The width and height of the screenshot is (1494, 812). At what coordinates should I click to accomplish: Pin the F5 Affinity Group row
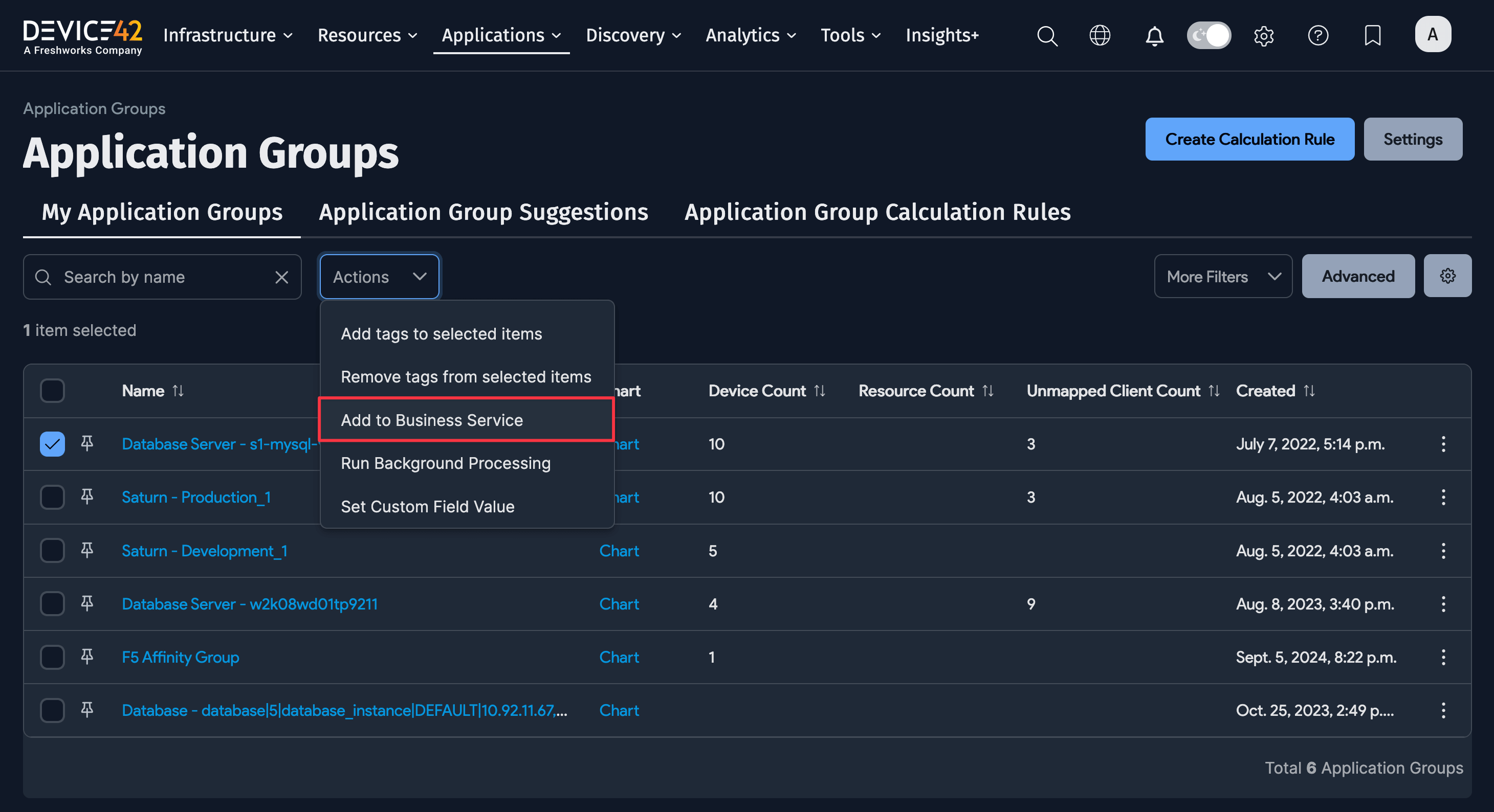coord(87,657)
